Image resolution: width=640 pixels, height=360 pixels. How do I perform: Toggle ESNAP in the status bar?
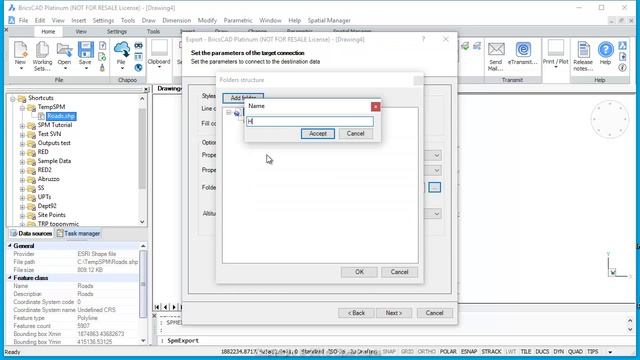click(x=469, y=351)
